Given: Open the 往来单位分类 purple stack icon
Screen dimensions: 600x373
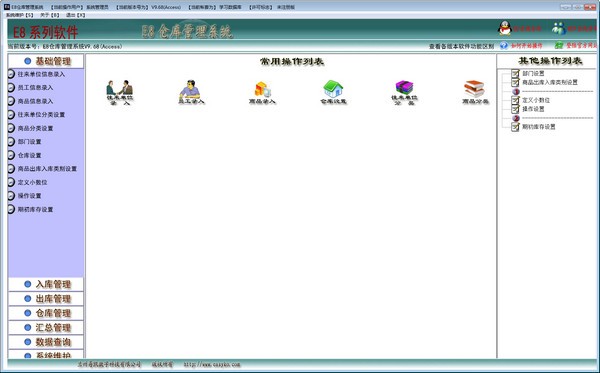Looking at the screenshot, I should (x=404, y=93).
